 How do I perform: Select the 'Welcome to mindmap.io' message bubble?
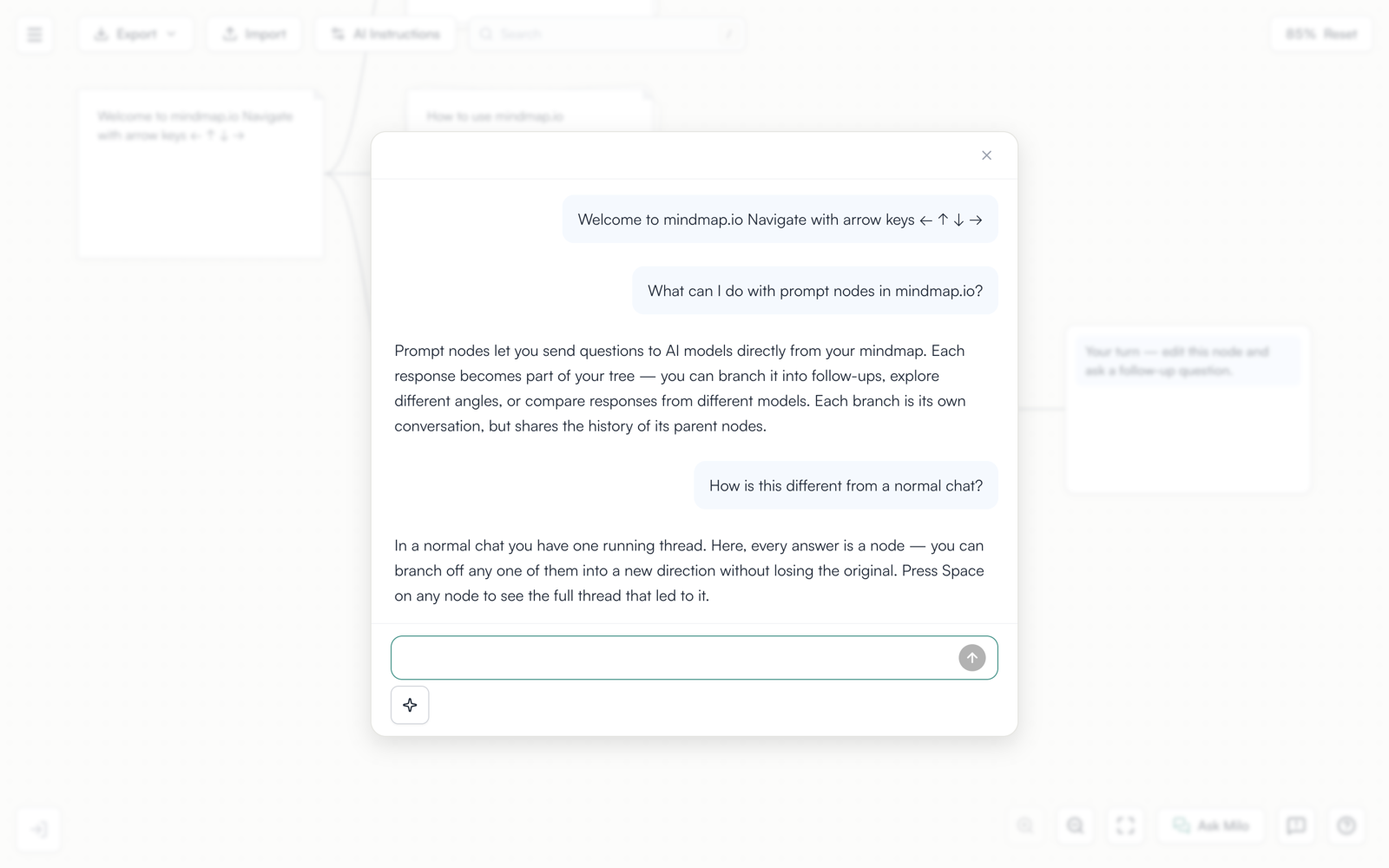[780, 220]
